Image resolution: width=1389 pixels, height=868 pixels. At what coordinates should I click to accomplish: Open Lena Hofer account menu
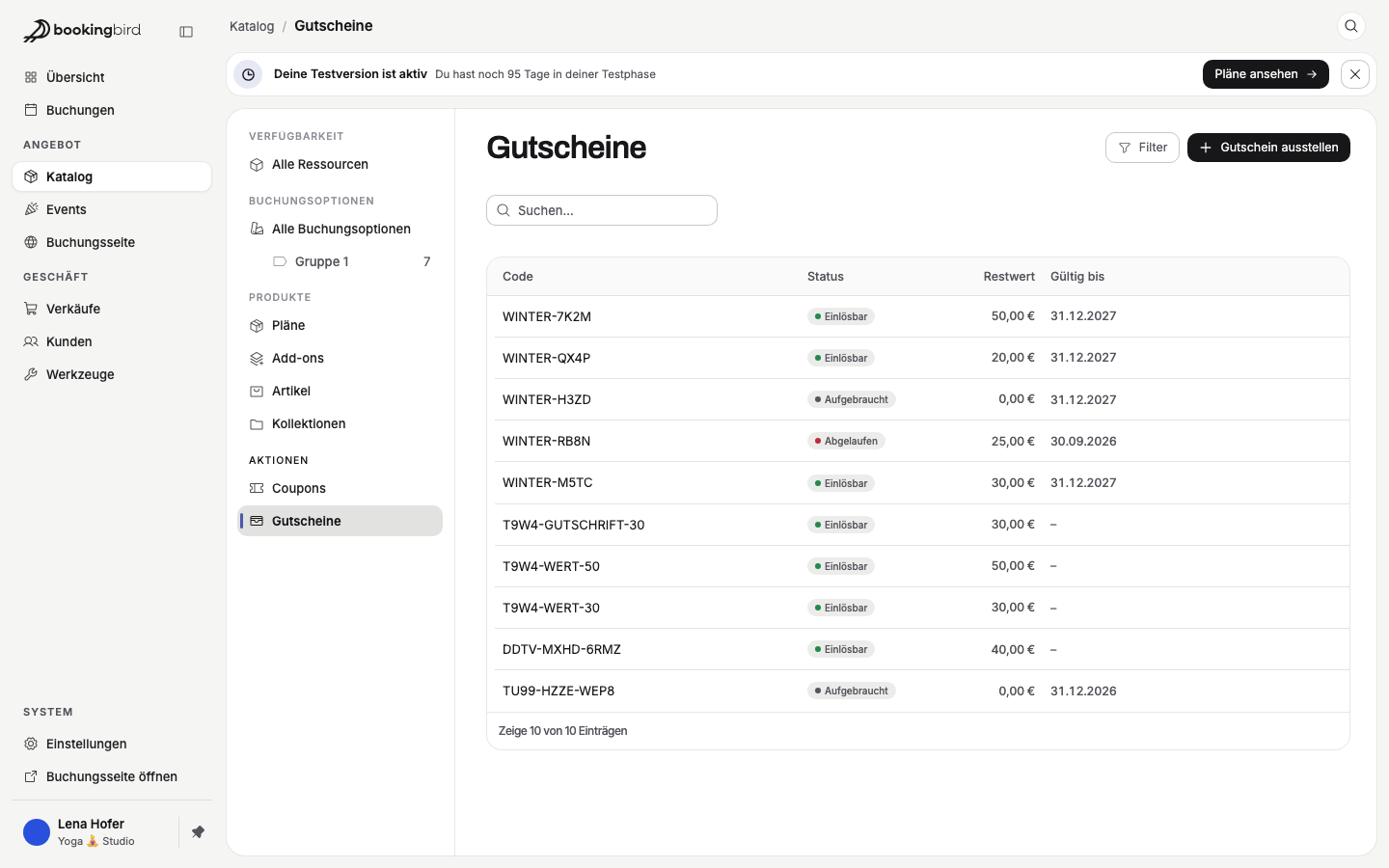(x=95, y=831)
